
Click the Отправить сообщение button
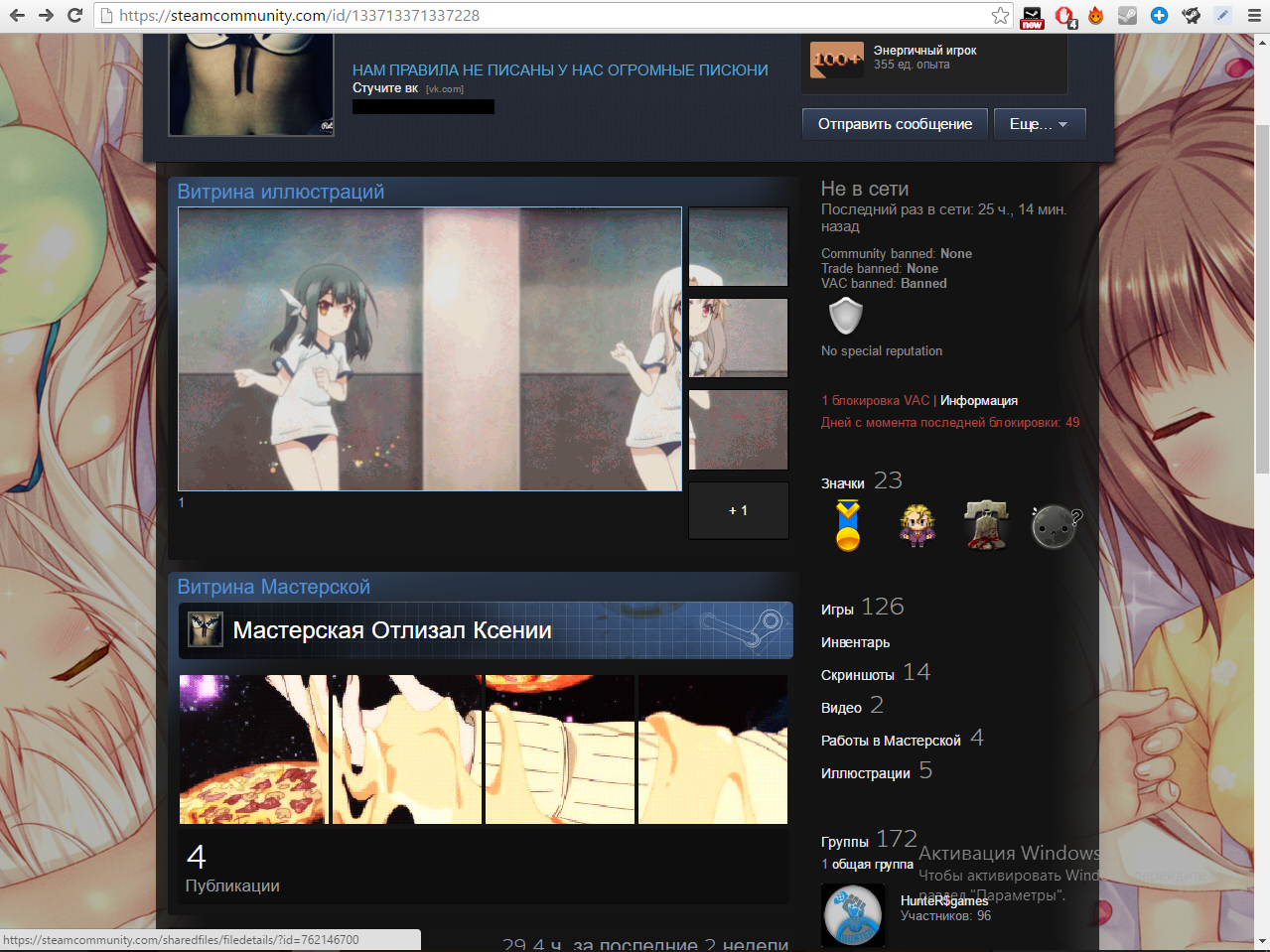click(895, 124)
